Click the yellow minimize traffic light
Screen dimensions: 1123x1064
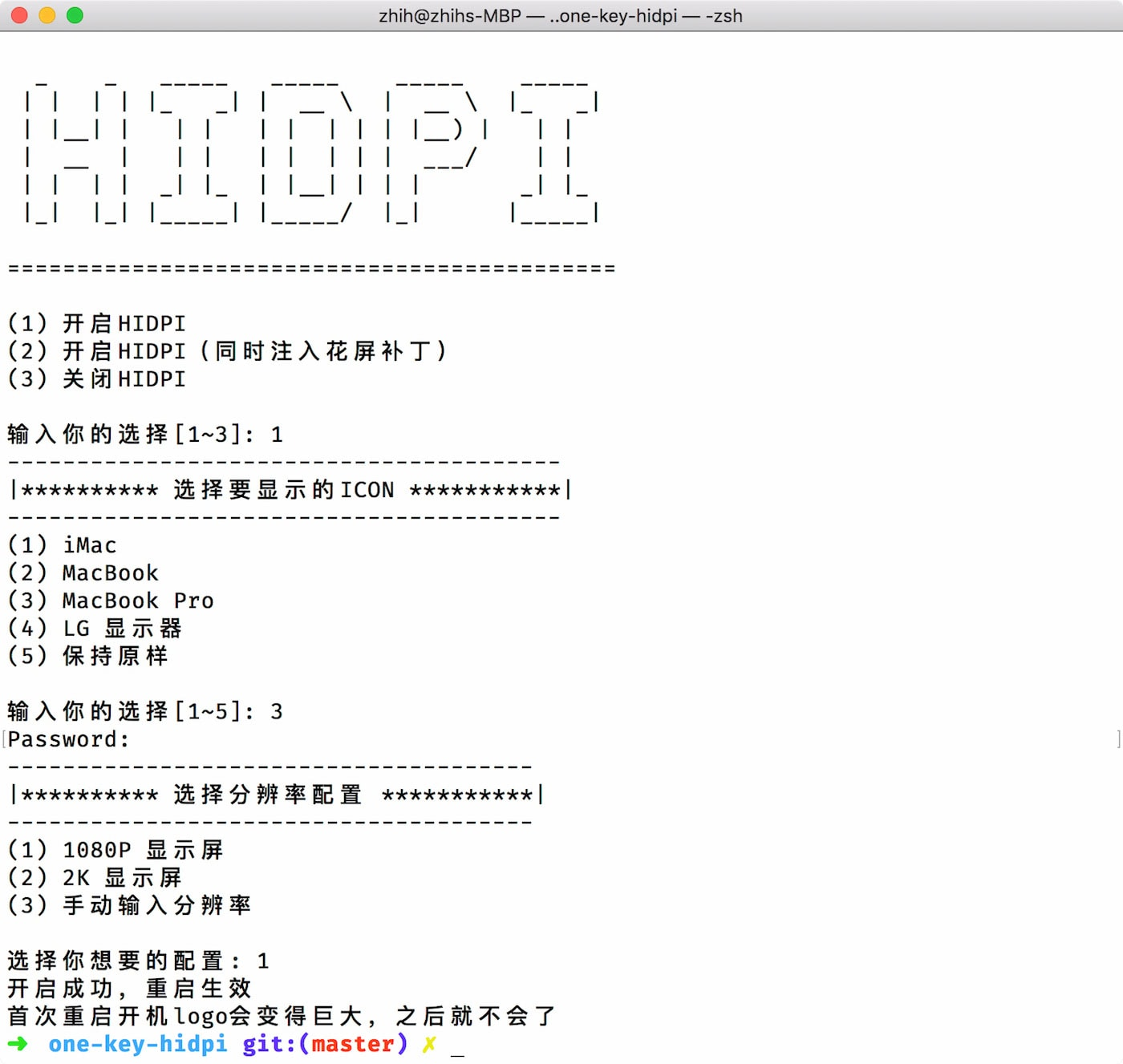[47, 14]
